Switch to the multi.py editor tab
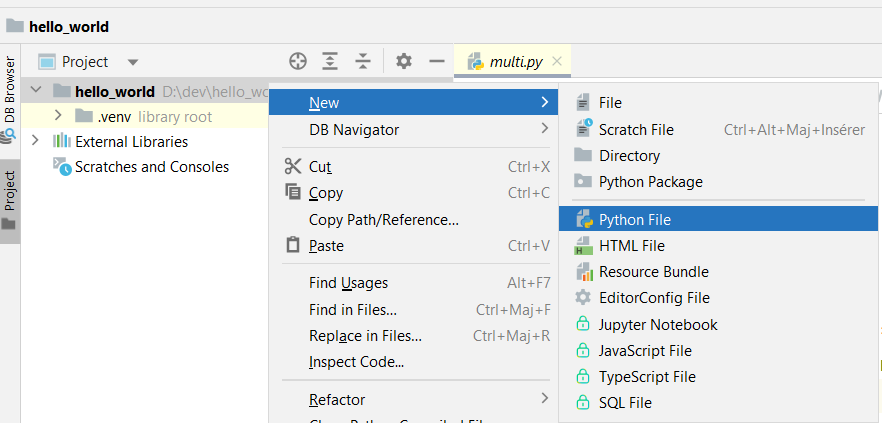The width and height of the screenshot is (882, 423). pos(515,62)
